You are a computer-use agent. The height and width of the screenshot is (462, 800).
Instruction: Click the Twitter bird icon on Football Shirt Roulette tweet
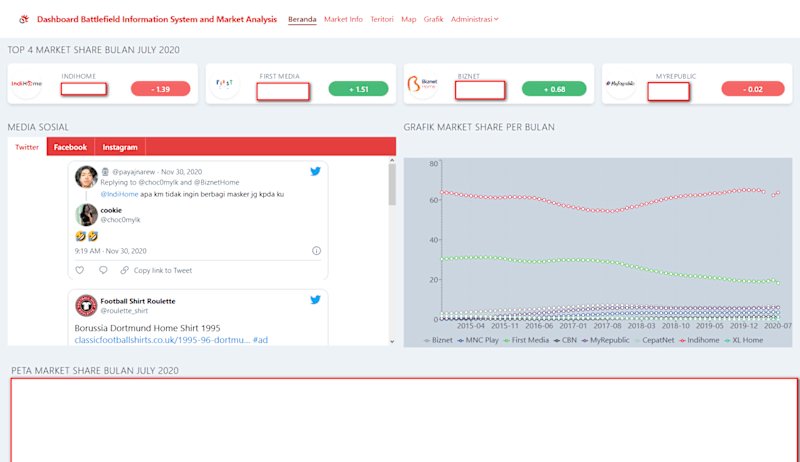point(315,300)
